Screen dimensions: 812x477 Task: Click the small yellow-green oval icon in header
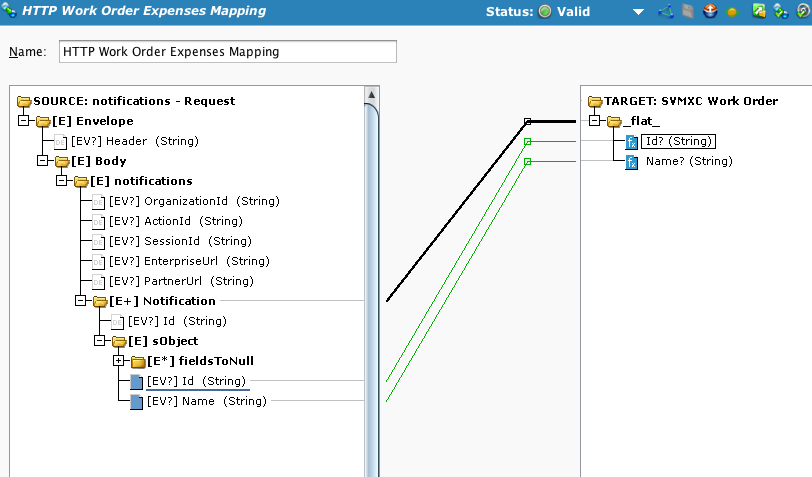pyautogui.click(x=732, y=13)
